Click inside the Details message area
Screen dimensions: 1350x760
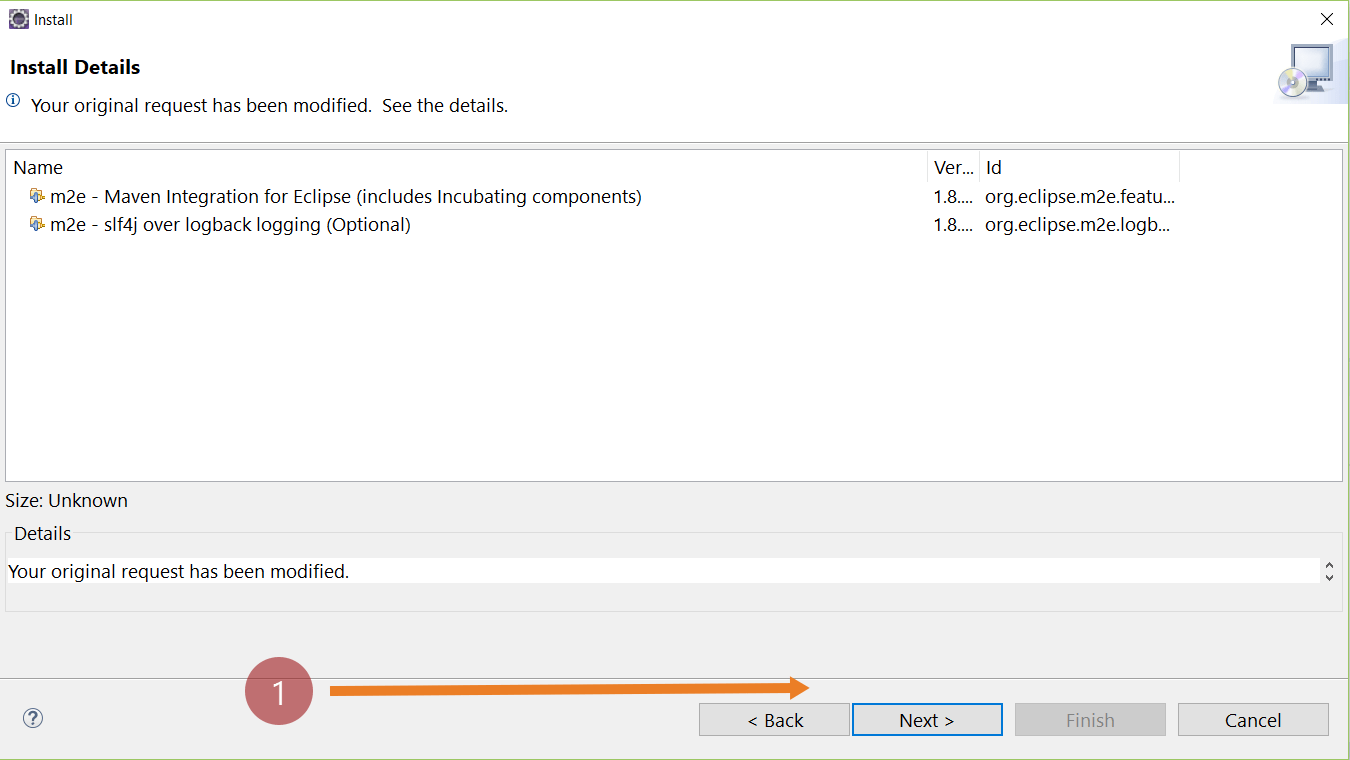tap(400, 571)
